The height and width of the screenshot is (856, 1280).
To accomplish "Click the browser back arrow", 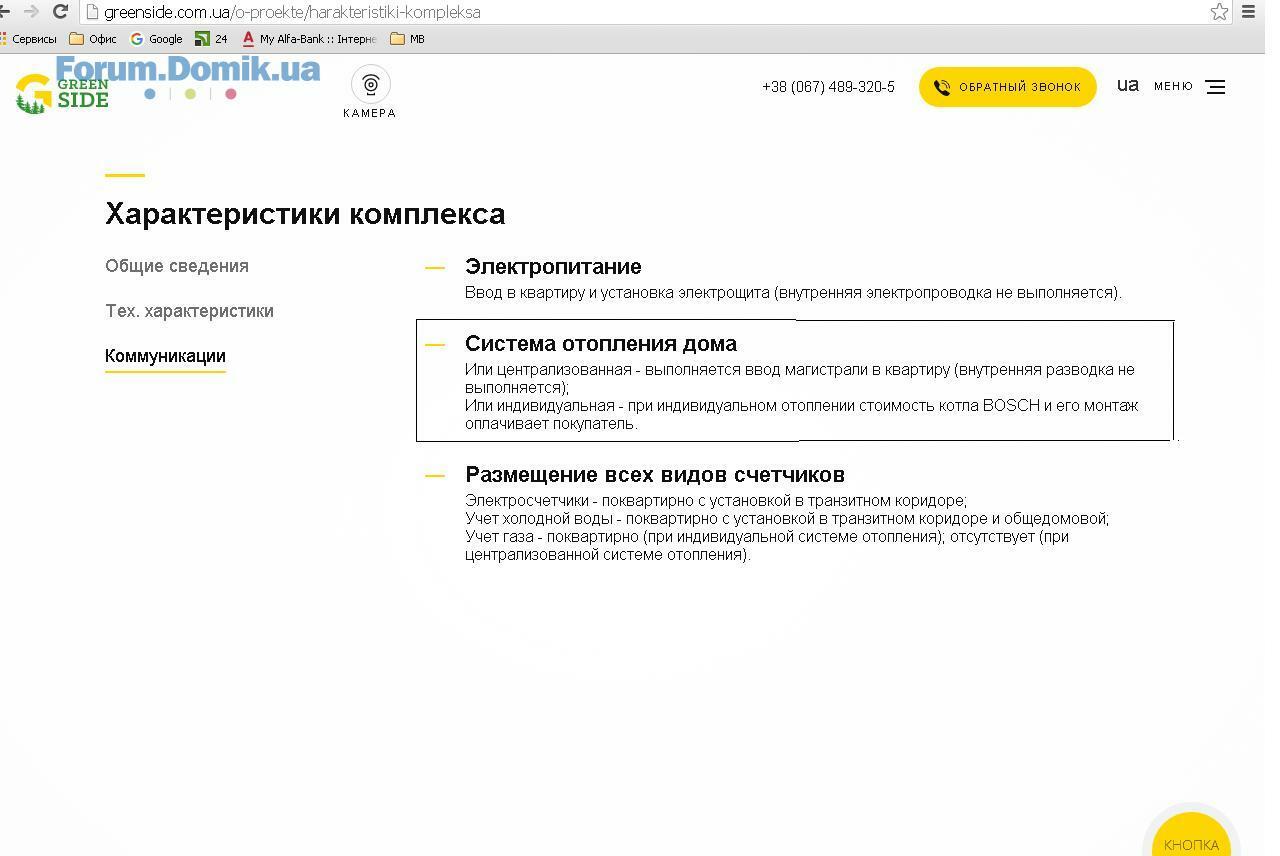I will (5, 12).
